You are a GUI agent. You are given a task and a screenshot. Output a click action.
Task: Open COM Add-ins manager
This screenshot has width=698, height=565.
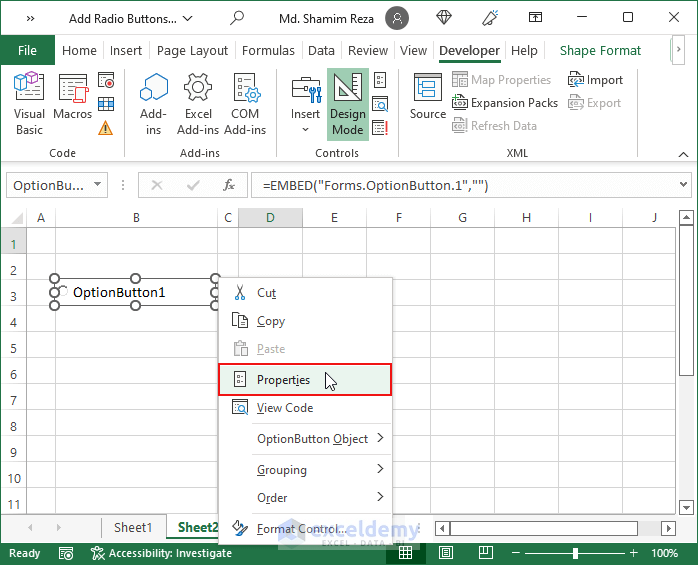point(245,104)
